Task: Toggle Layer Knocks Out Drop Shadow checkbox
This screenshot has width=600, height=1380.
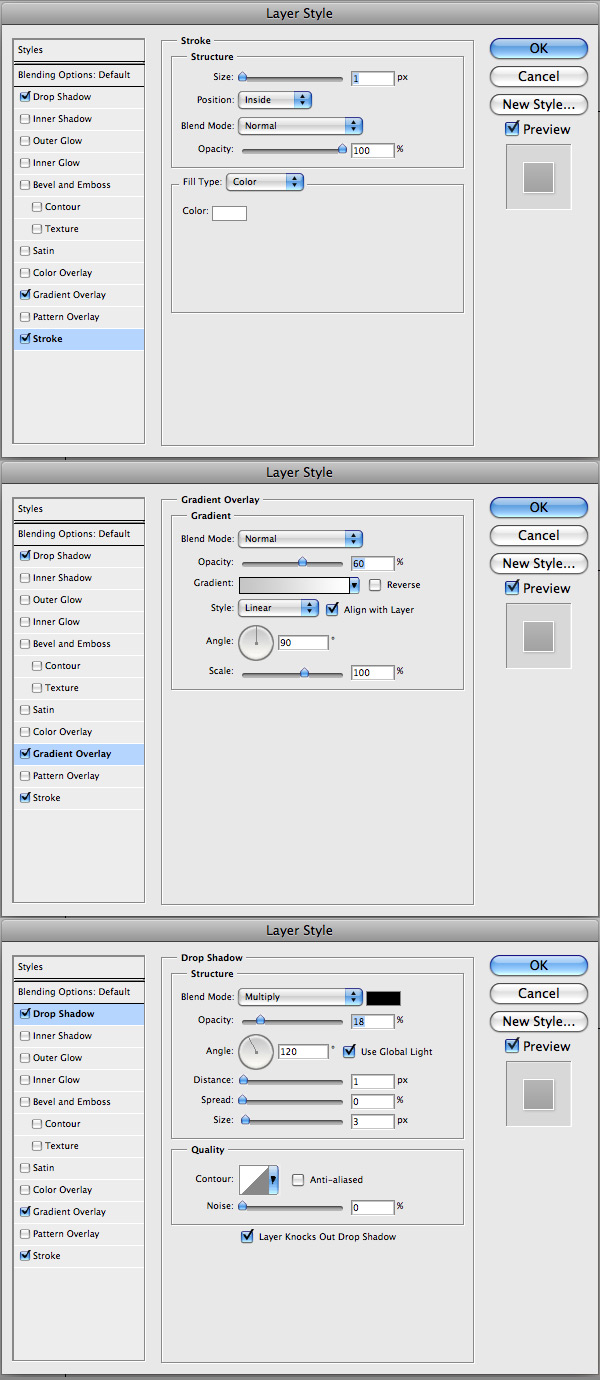Action: click(x=247, y=1237)
